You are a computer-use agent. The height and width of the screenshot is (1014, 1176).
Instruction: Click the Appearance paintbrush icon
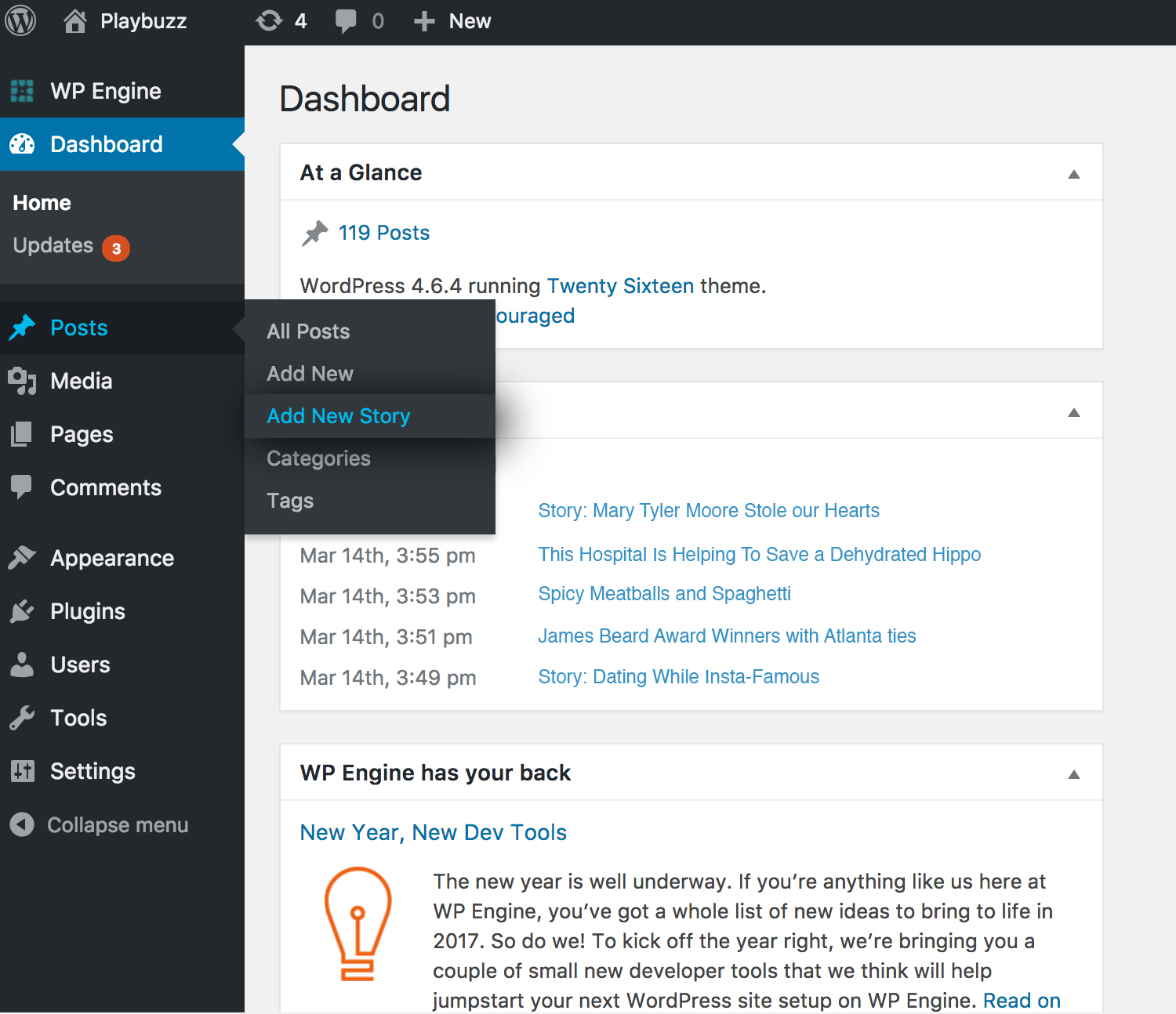(22, 558)
